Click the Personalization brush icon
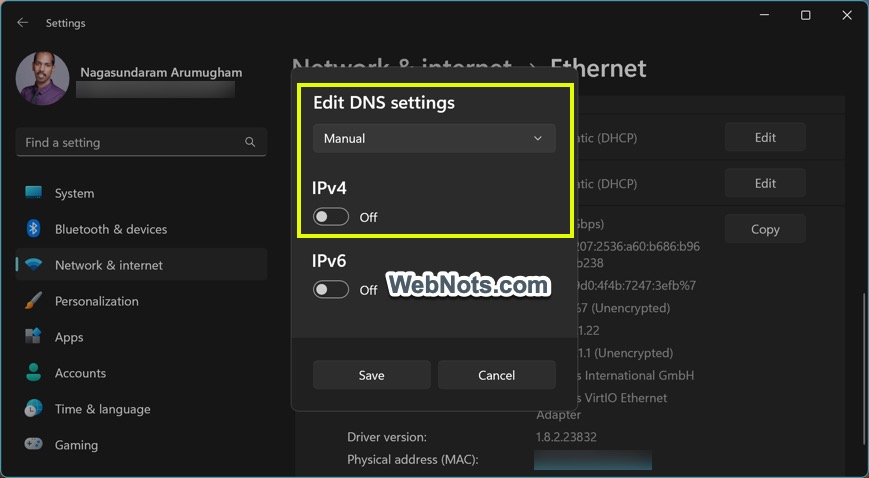869x478 pixels. click(x=33, y=301)
